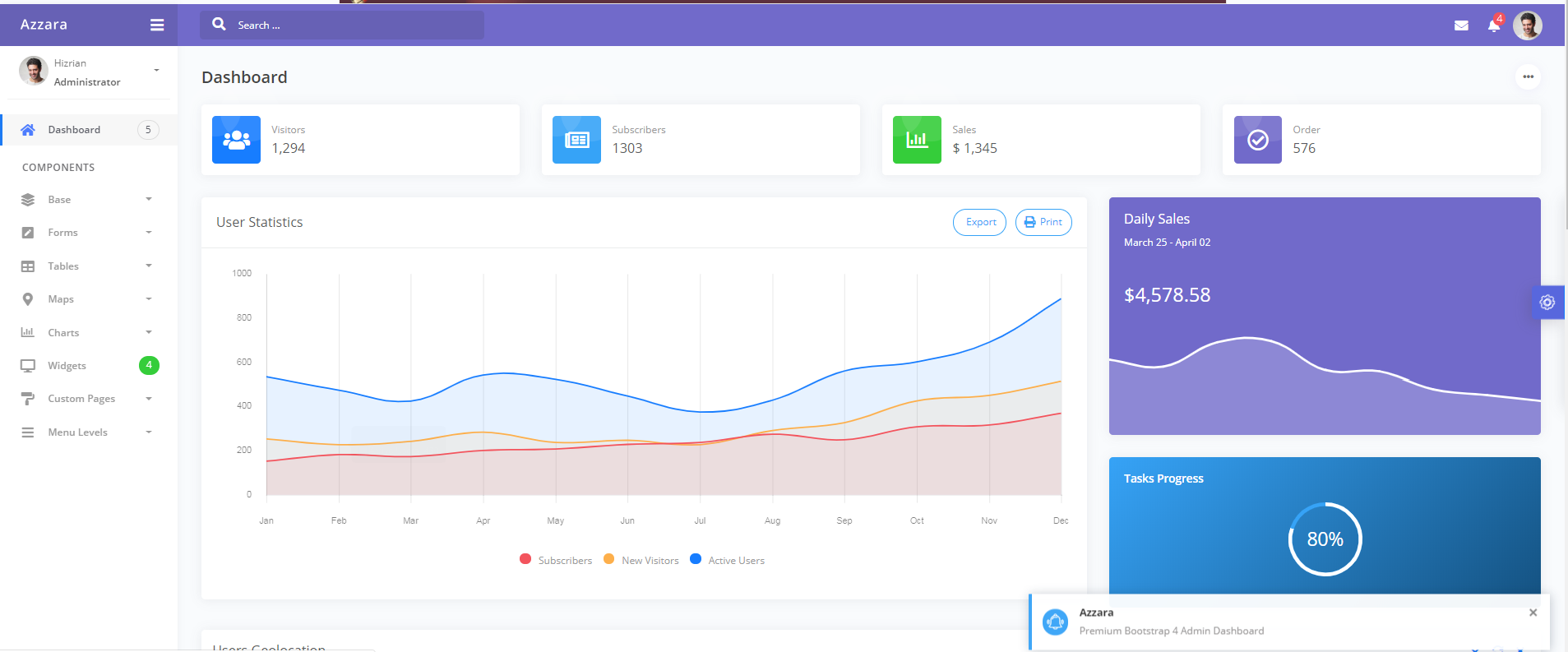Open the Base menu item
Image resolution: width=1568 pixels, height=652 pixels.
coord(89,200)
